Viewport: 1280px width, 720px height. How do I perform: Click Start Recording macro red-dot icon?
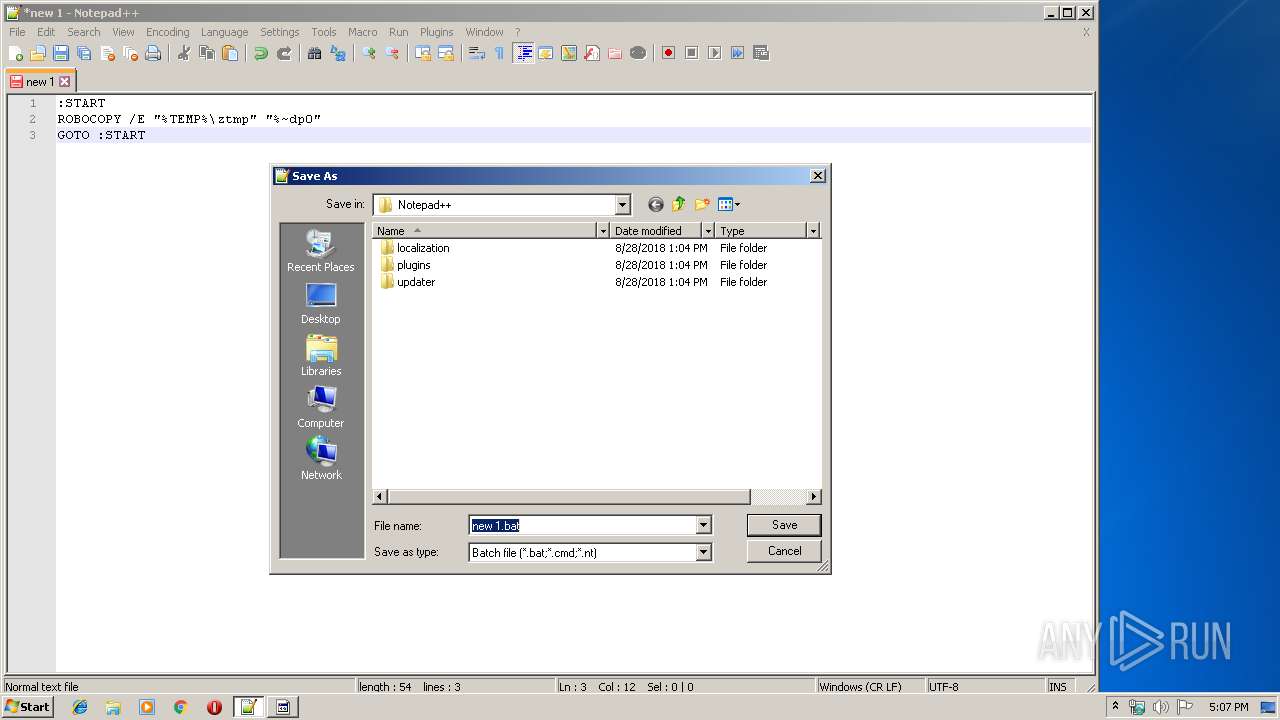pyautogui.click(x=668, y=53)
